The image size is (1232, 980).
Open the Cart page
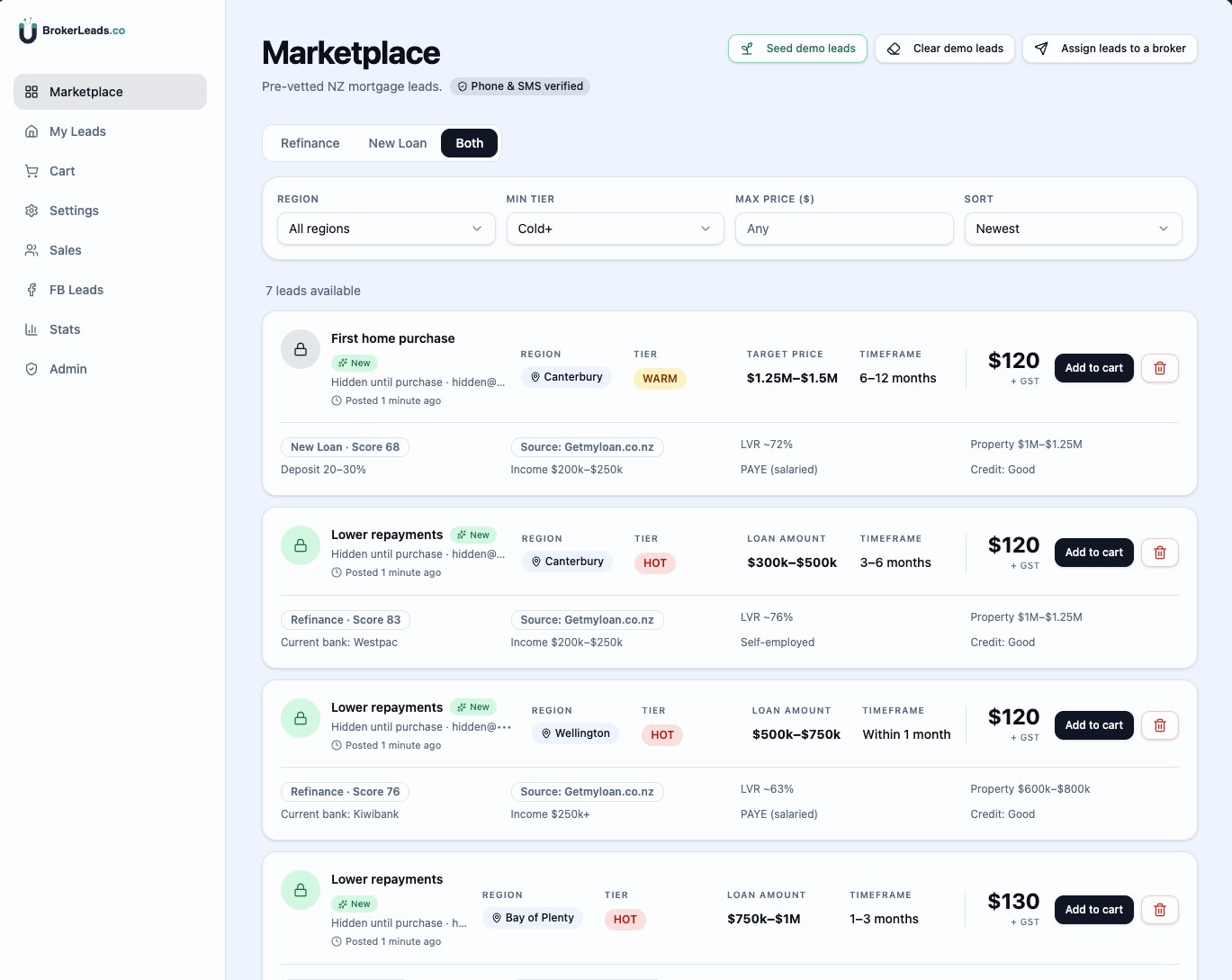(x=110, y=171)
